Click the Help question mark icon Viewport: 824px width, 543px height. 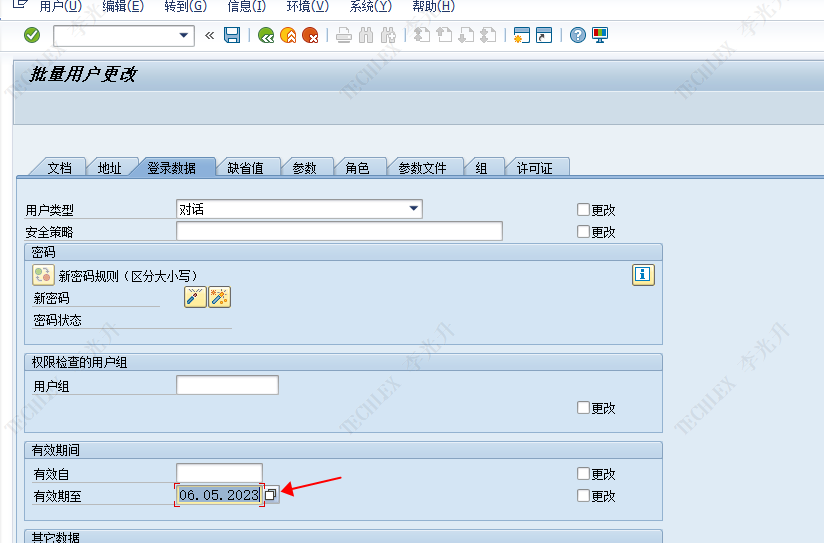pos(578,36)
